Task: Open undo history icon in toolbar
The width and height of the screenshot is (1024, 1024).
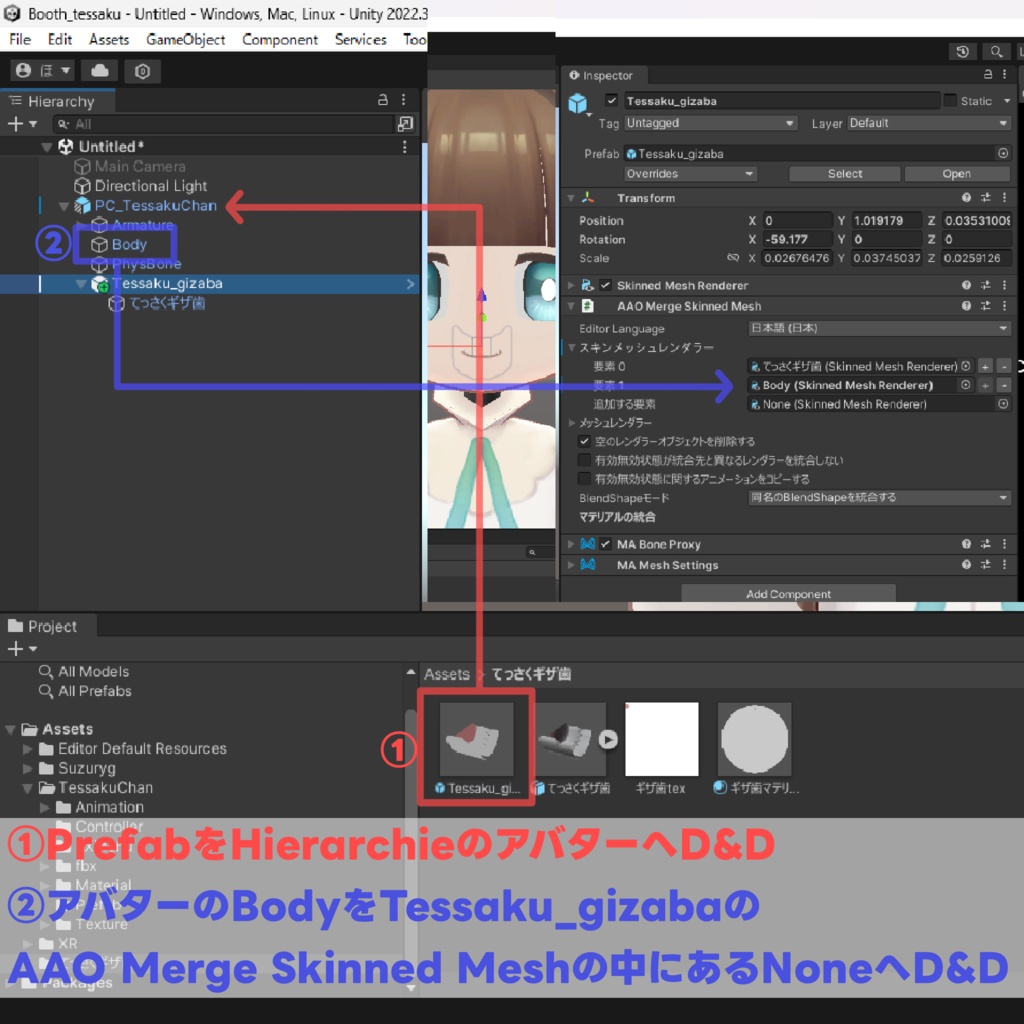Action: pos(962,52)
